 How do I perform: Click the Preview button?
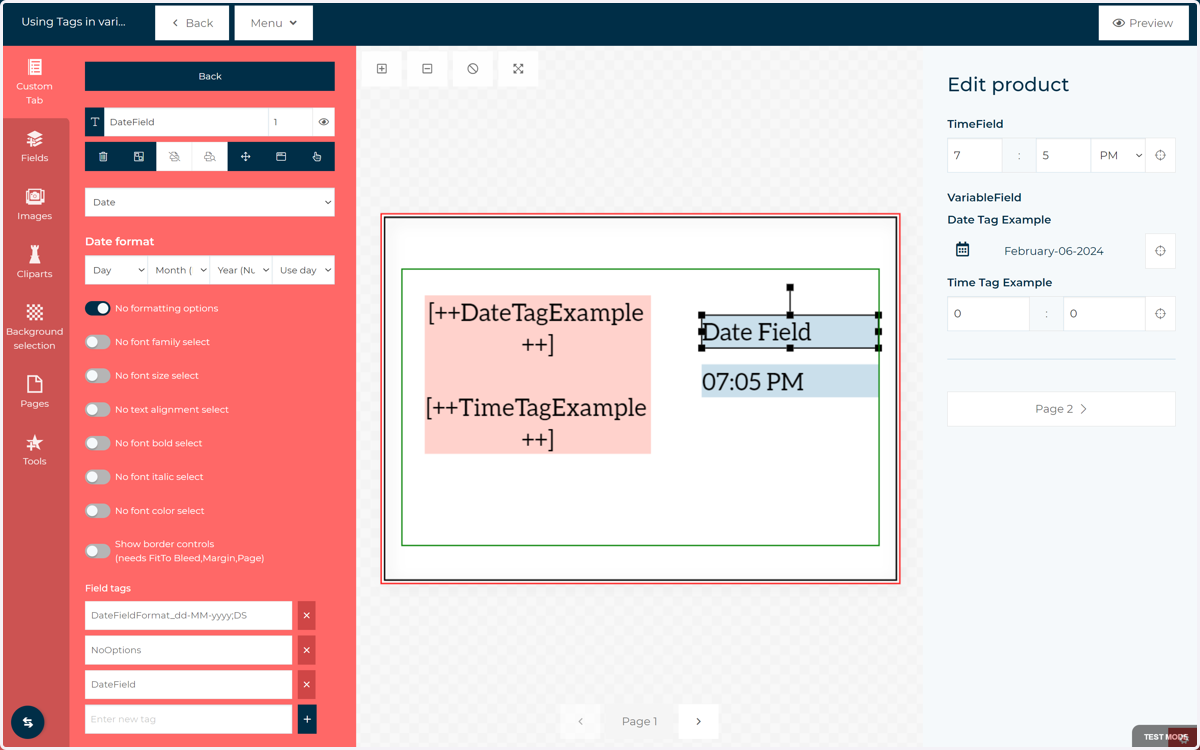pos(1143,23)
